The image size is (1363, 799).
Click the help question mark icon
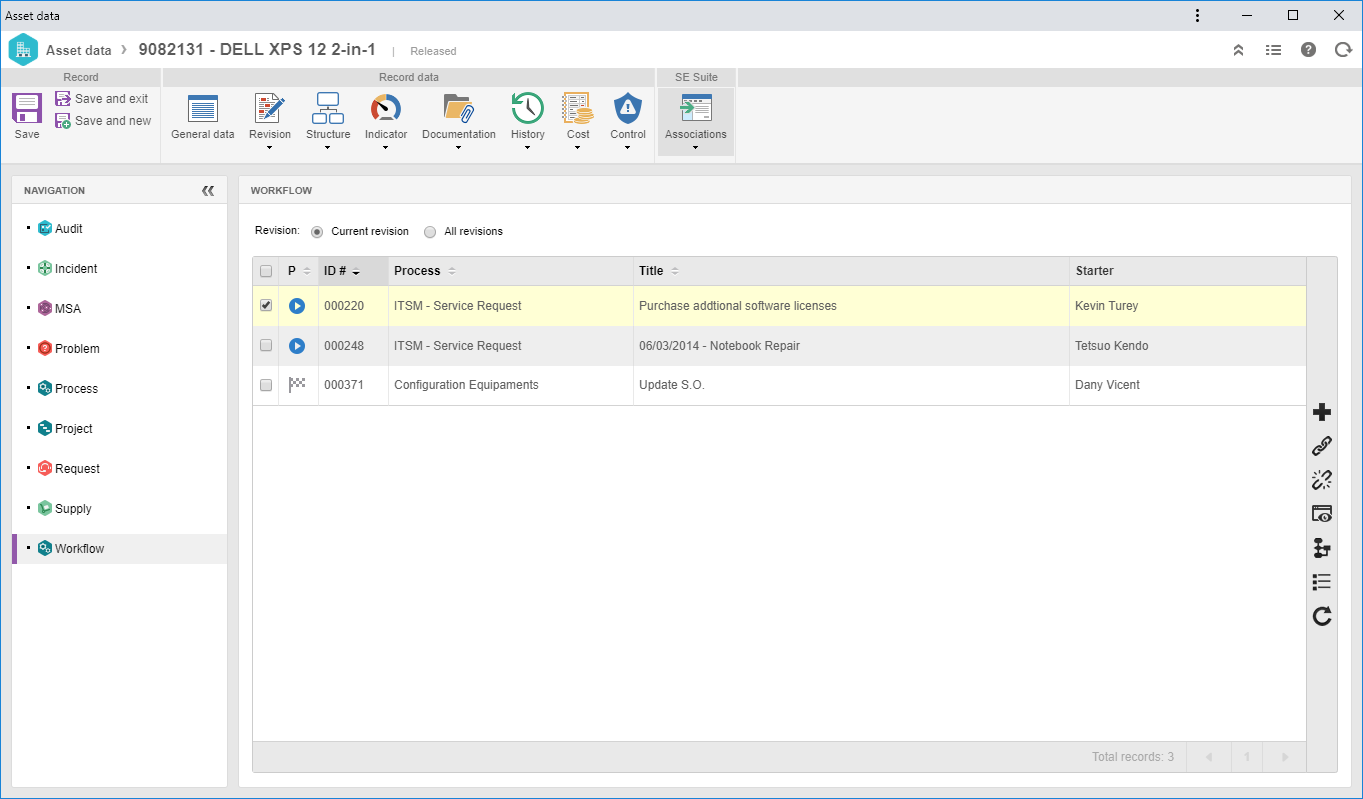click(1308, 50)
